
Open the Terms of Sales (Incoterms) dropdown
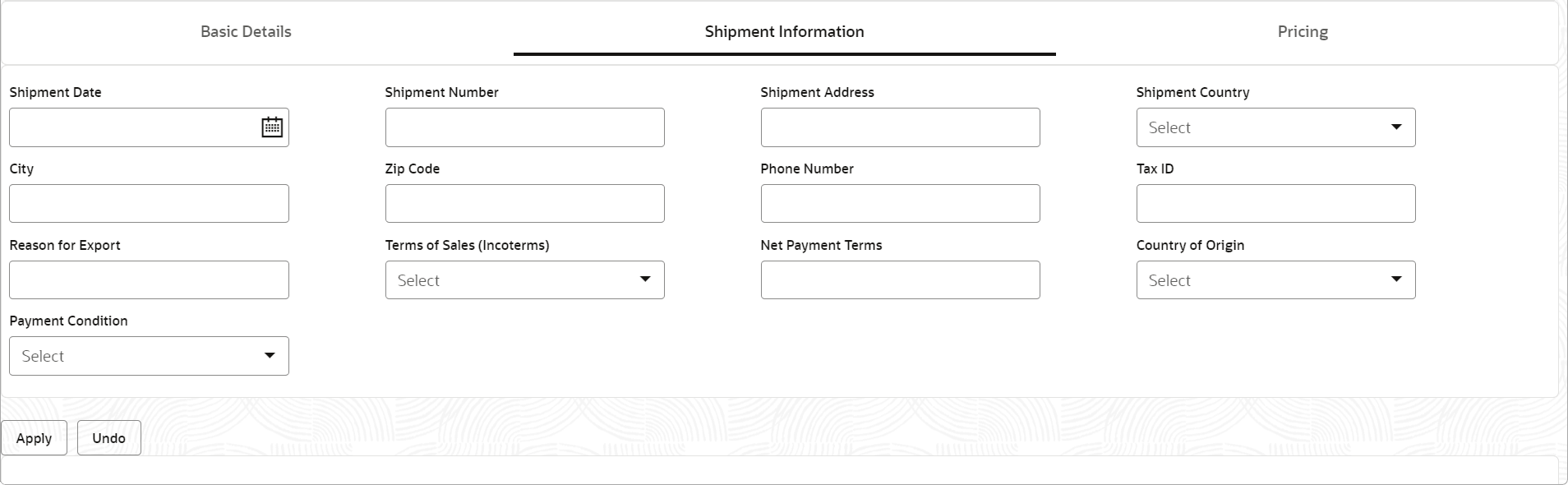(x=524, y=280)
